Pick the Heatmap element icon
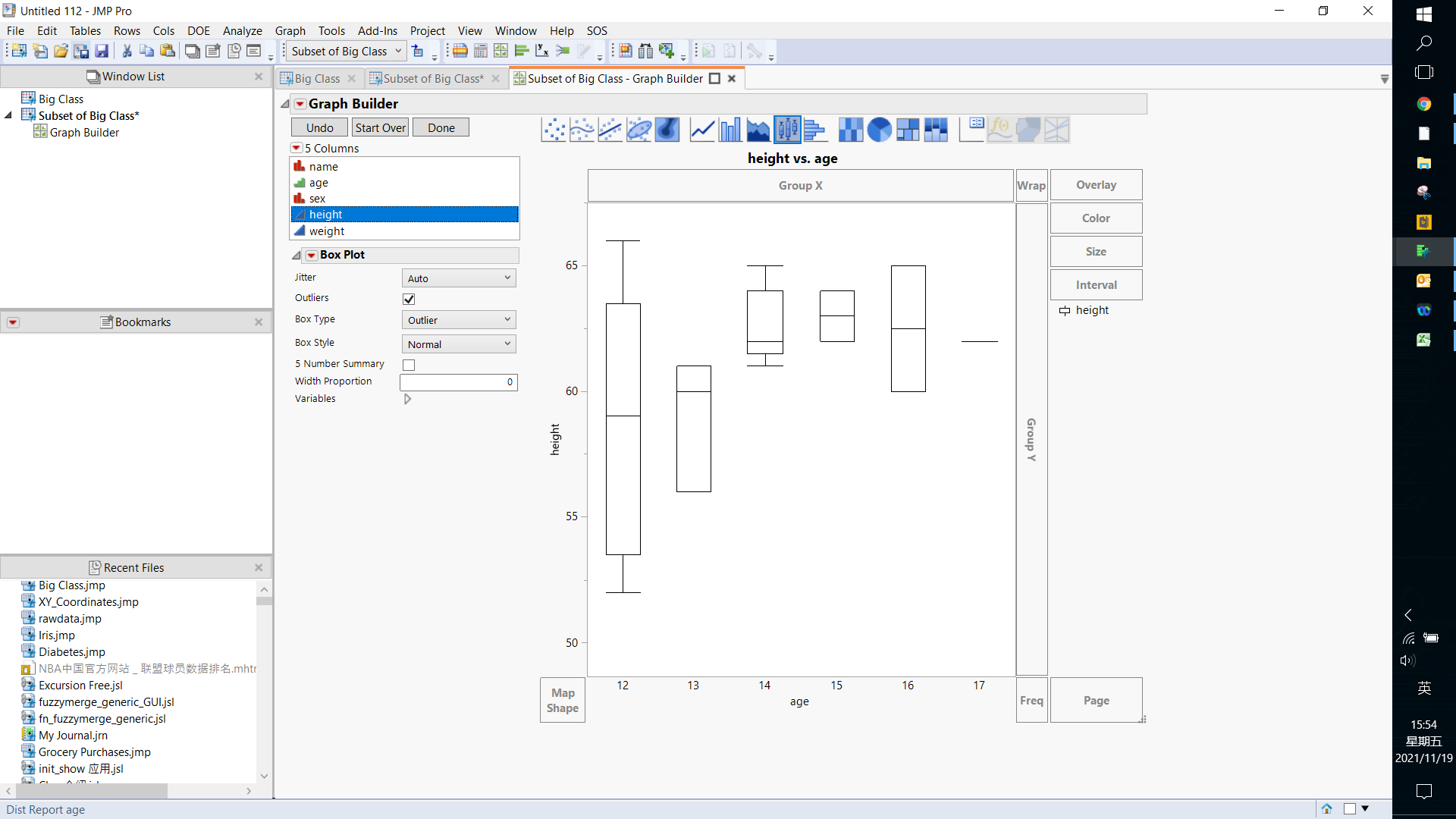 point(850,130)
